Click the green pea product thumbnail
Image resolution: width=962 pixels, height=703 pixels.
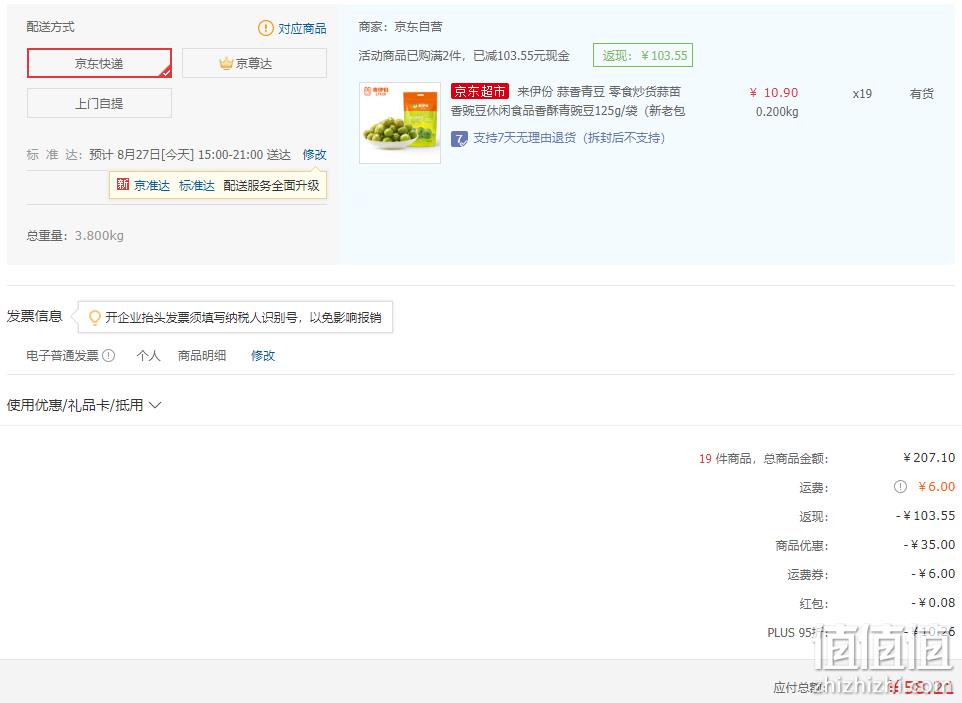coord(400,123)
